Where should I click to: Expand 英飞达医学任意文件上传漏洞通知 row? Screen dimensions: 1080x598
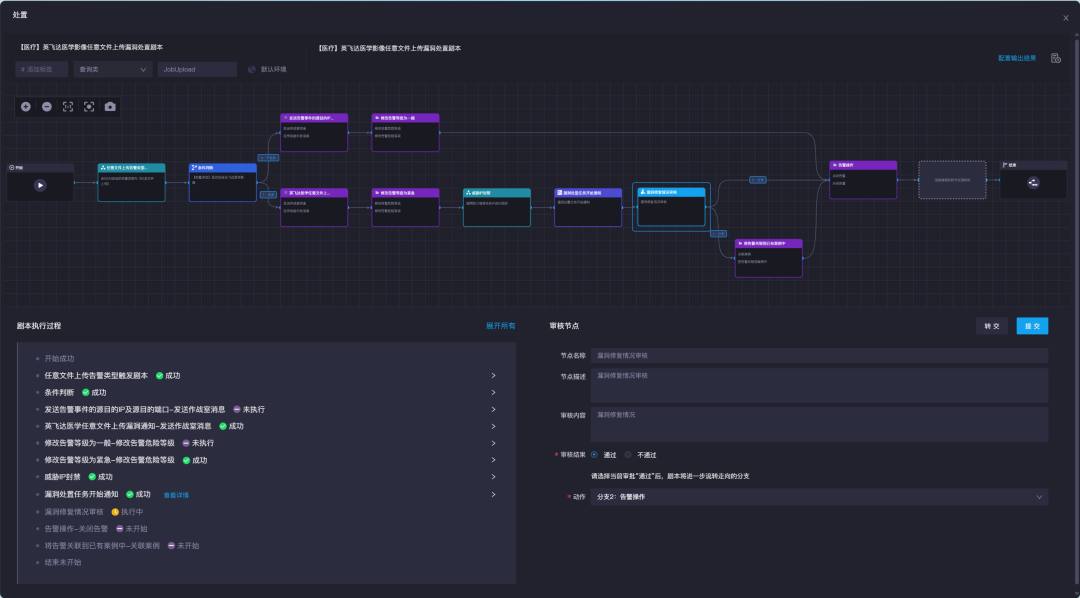point(493,426)
